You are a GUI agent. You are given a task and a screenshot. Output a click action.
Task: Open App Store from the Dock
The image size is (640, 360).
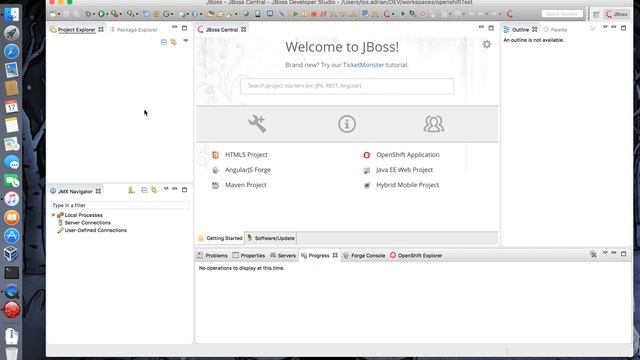11,236
